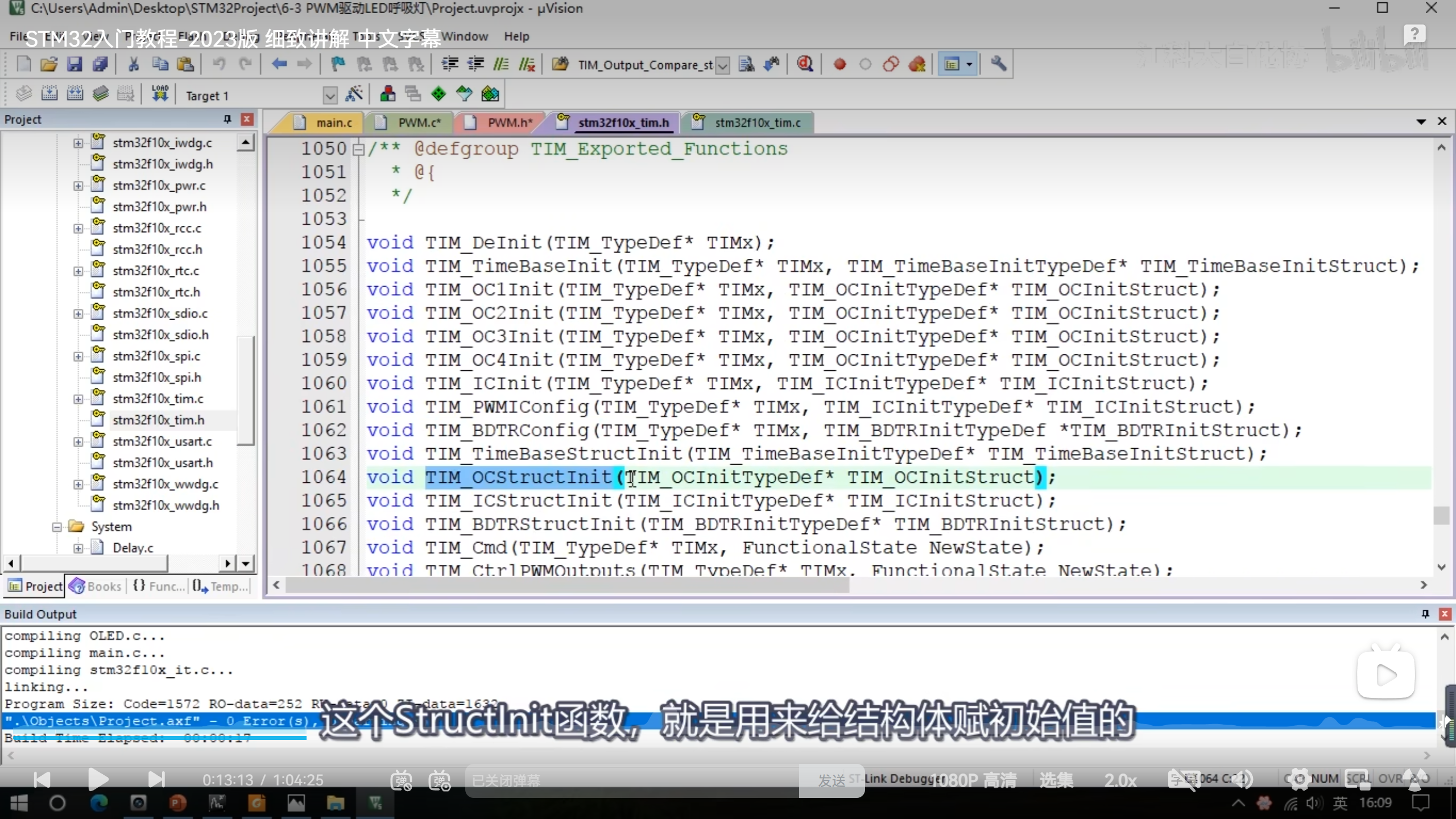Click the Download LOAD icon
This screenshot has height=819, width=1456.
160,94
